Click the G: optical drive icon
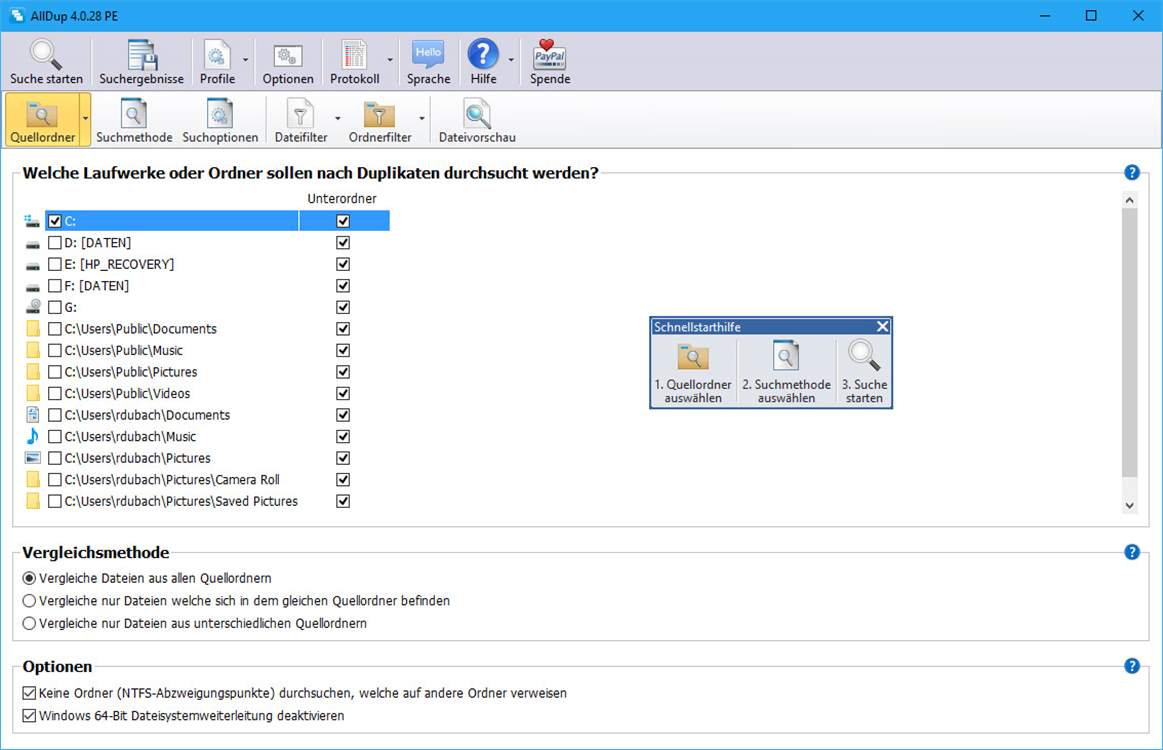Viewport: 1163px width, 750px height. (33, 306)
